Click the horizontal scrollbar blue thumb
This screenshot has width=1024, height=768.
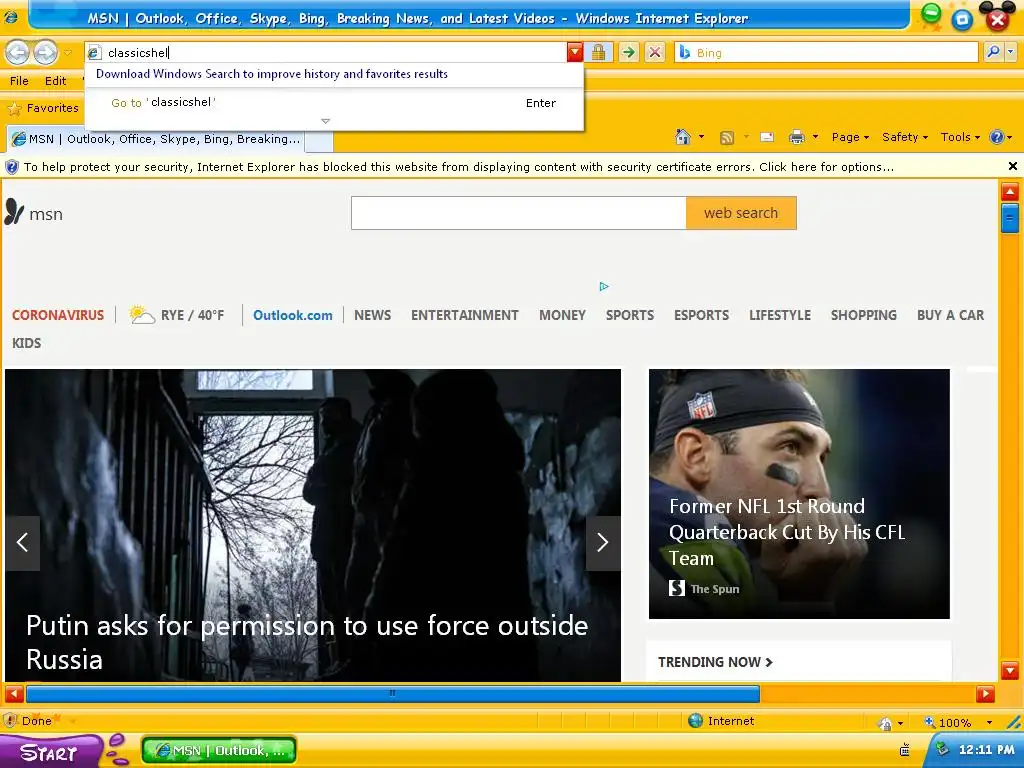click(x=392, y=694)
